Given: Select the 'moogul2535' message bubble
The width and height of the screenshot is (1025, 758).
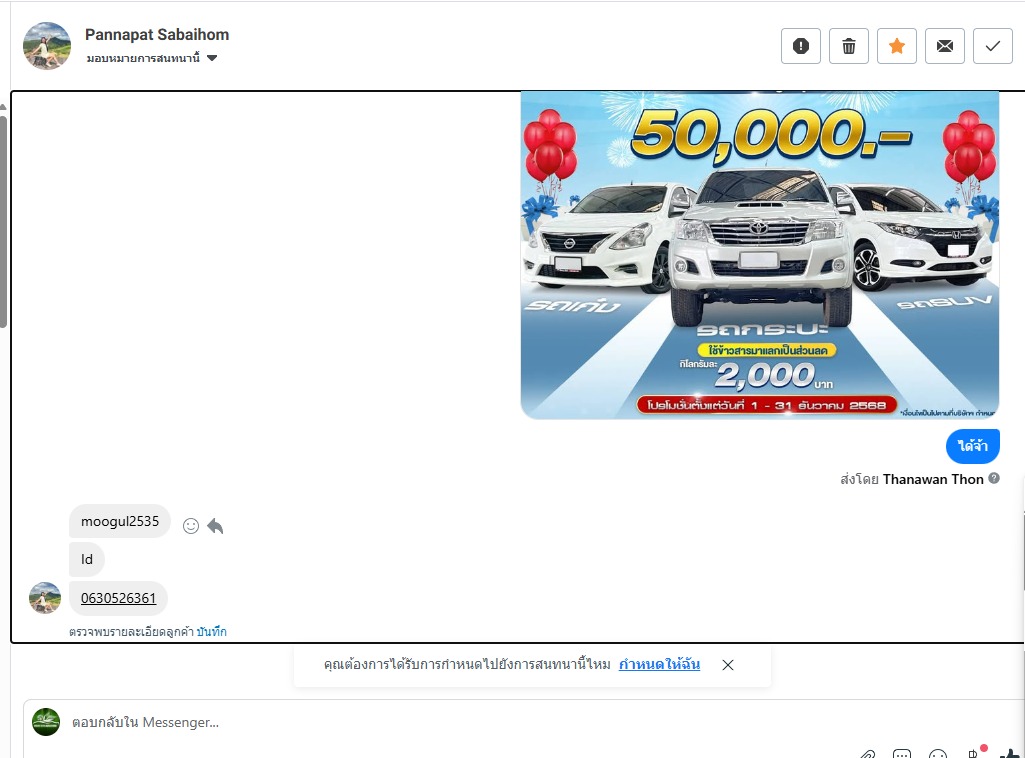Looking at the screenshot, I should 120,521.
